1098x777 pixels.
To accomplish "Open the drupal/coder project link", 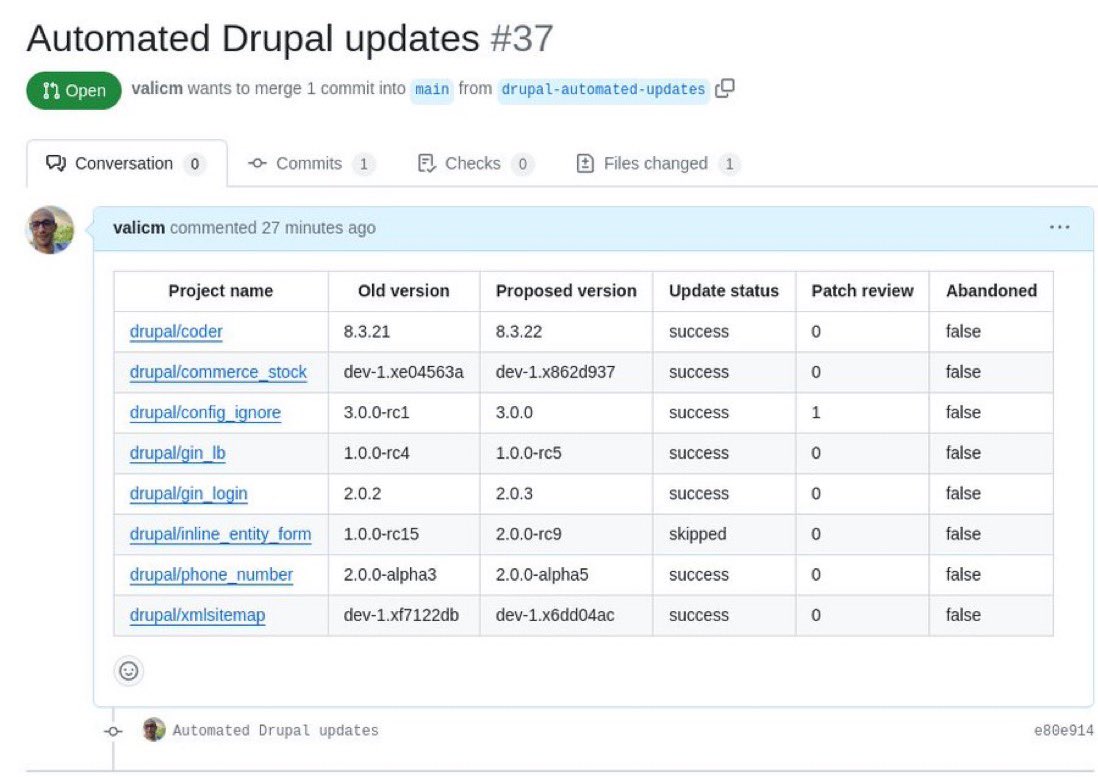I will [x=176, y=332].
